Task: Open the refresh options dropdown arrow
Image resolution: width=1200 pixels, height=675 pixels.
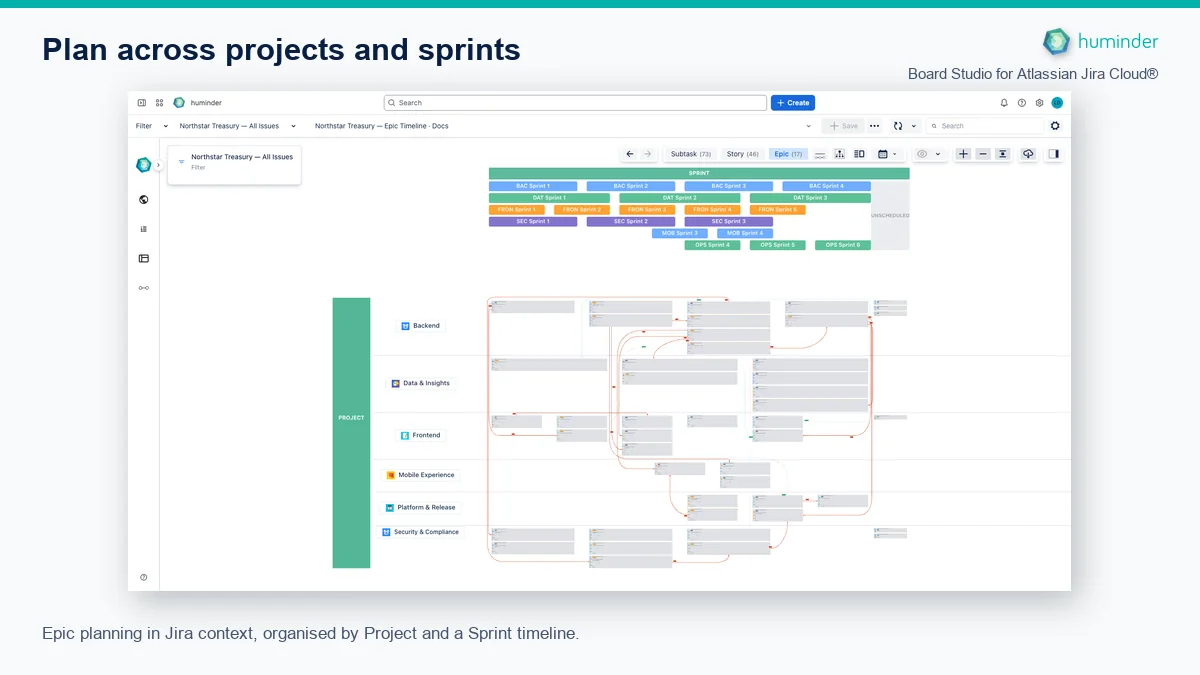Action: [913, 126]
